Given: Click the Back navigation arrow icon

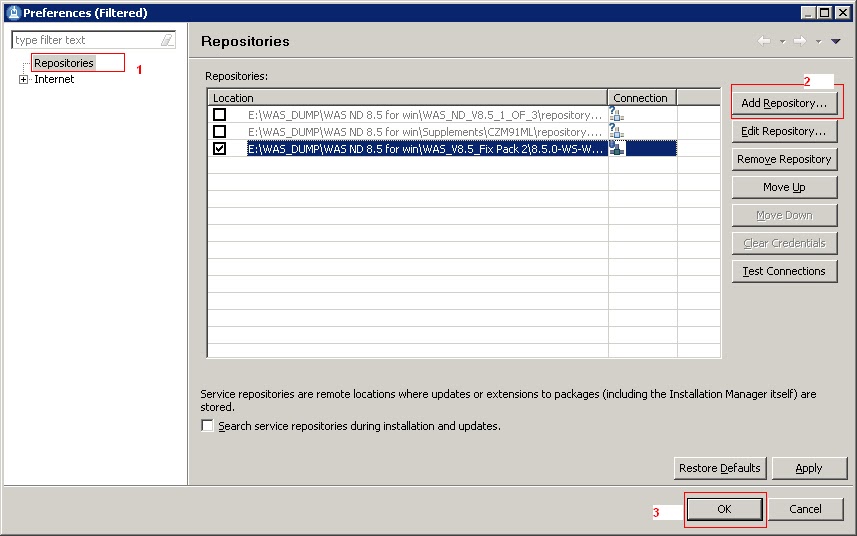Looking at the screenshot, I should click(x=764, y=41).
